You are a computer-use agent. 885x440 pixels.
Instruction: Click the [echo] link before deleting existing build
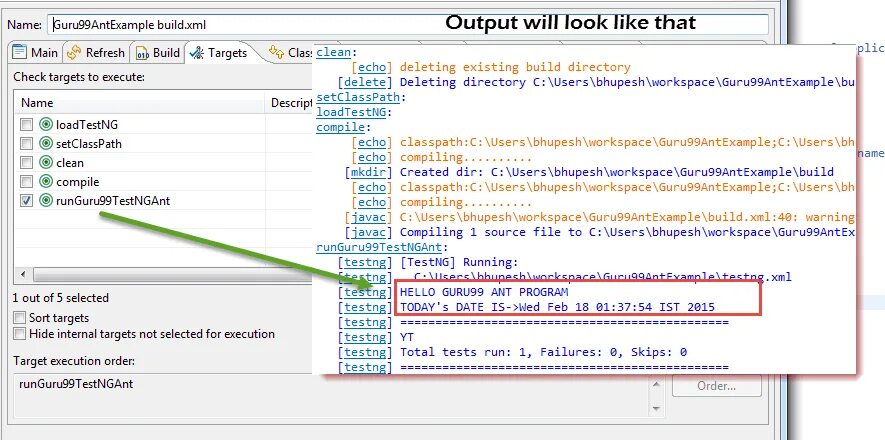point(372,67)
